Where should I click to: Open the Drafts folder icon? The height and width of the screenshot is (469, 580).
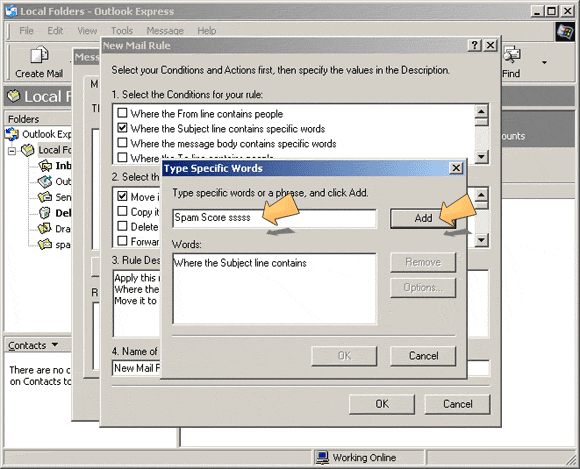click(x=45, y=229)
